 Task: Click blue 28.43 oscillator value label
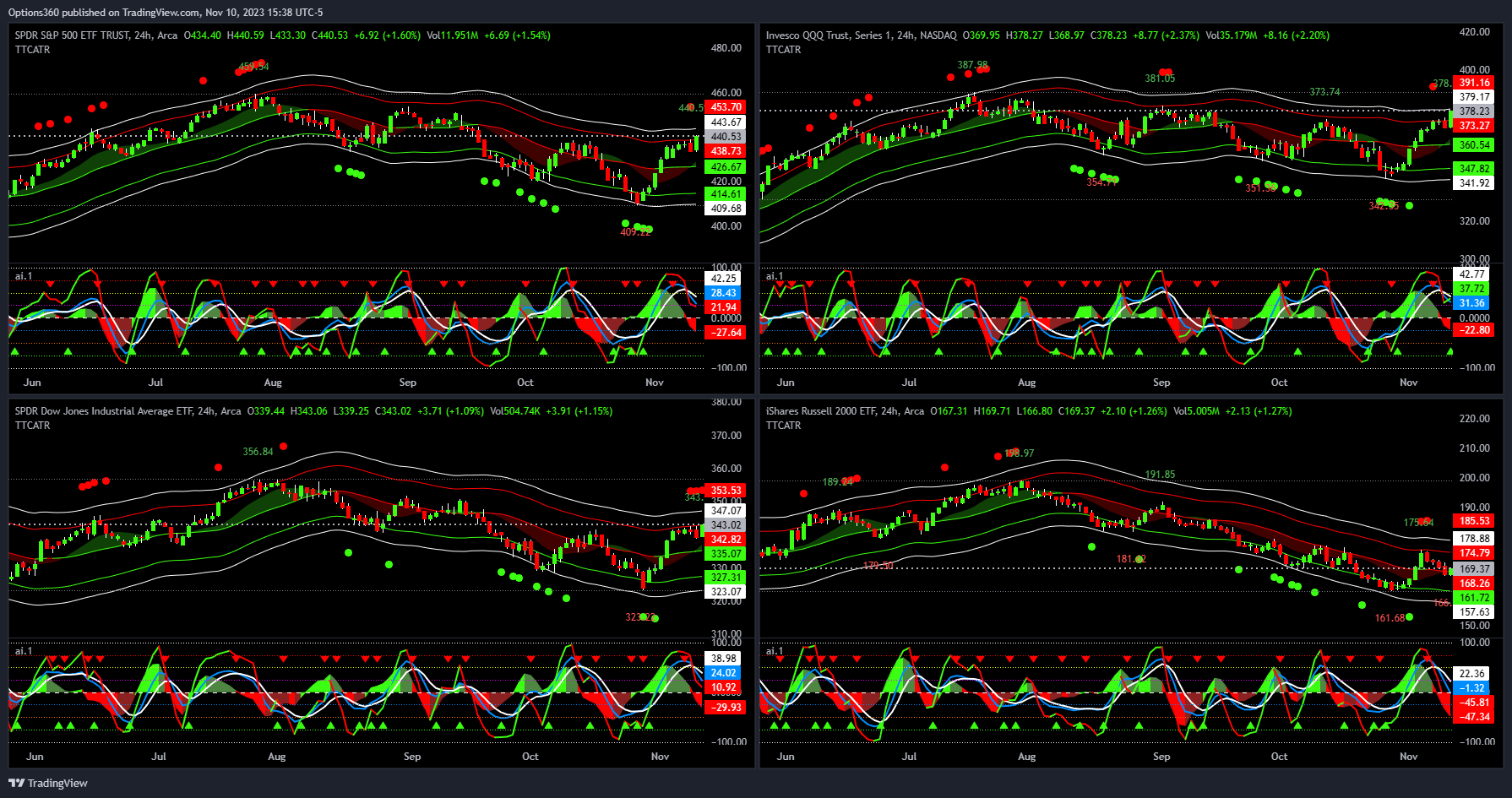723,293
